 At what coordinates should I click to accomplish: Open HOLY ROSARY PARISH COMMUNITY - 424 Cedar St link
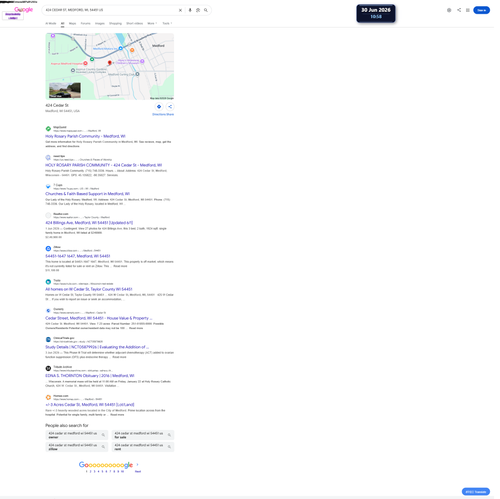pos(104,165)
